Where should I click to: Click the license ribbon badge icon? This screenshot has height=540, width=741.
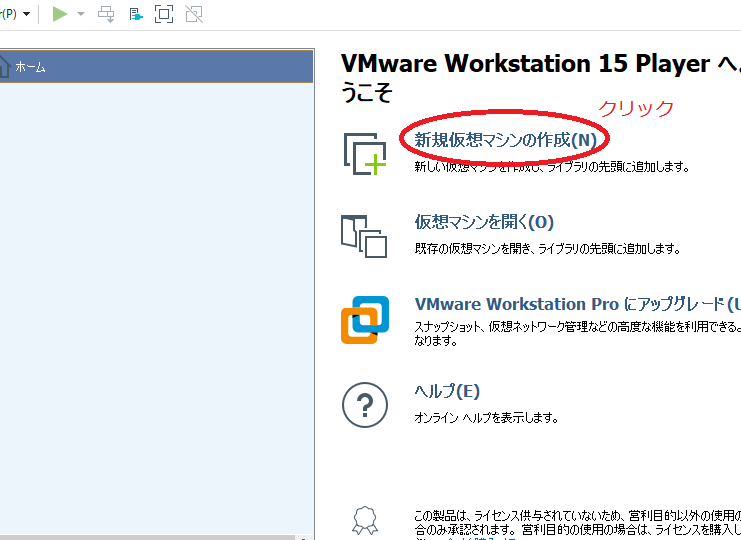click(x=365, y=521)
